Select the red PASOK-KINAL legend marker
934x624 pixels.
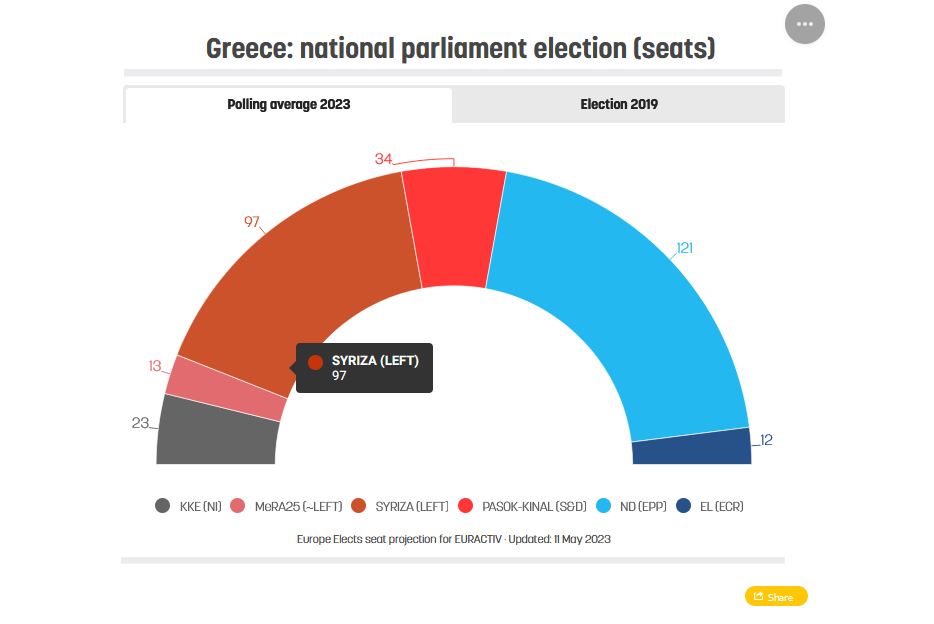(x=466, y=506)
